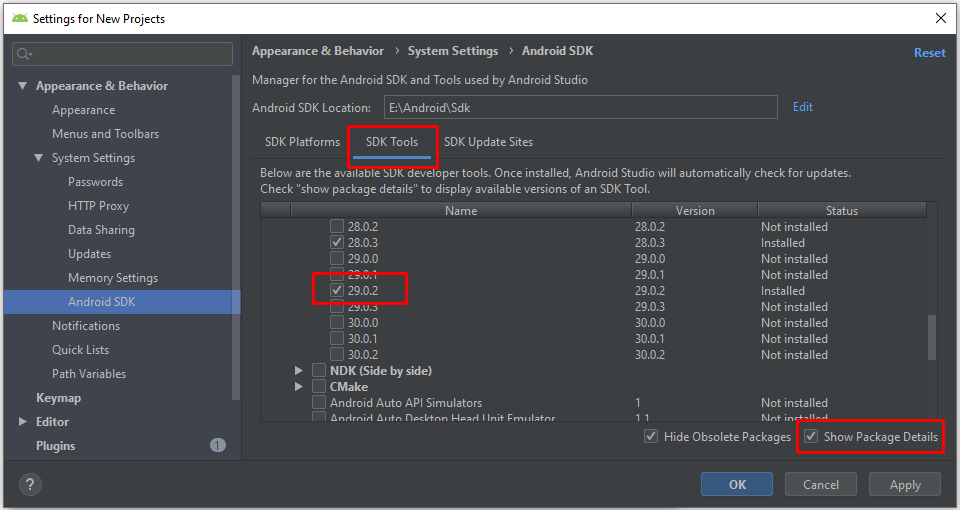Collapse the System Settings tree arrow
Image resolution: width=960 pixels, height=510 pixels.
tap(39, 158)
